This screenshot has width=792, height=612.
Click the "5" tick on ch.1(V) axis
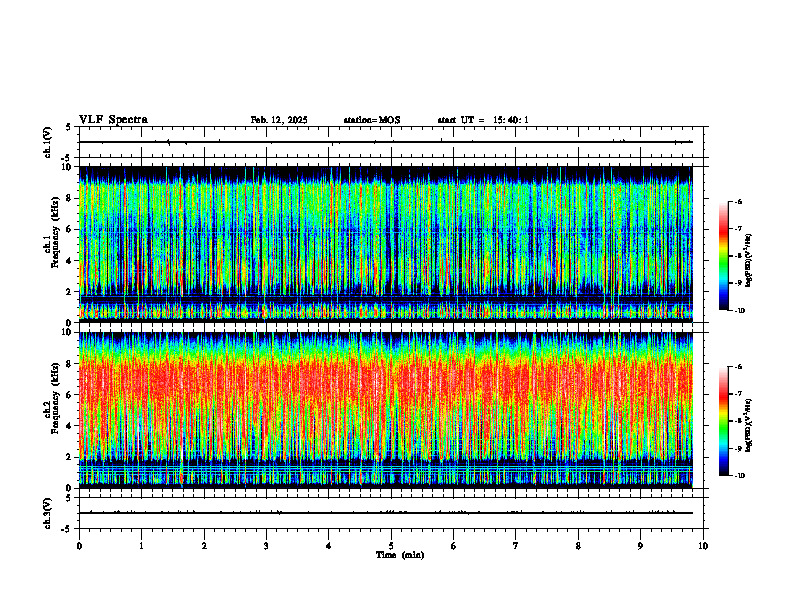tap(69, 127)
